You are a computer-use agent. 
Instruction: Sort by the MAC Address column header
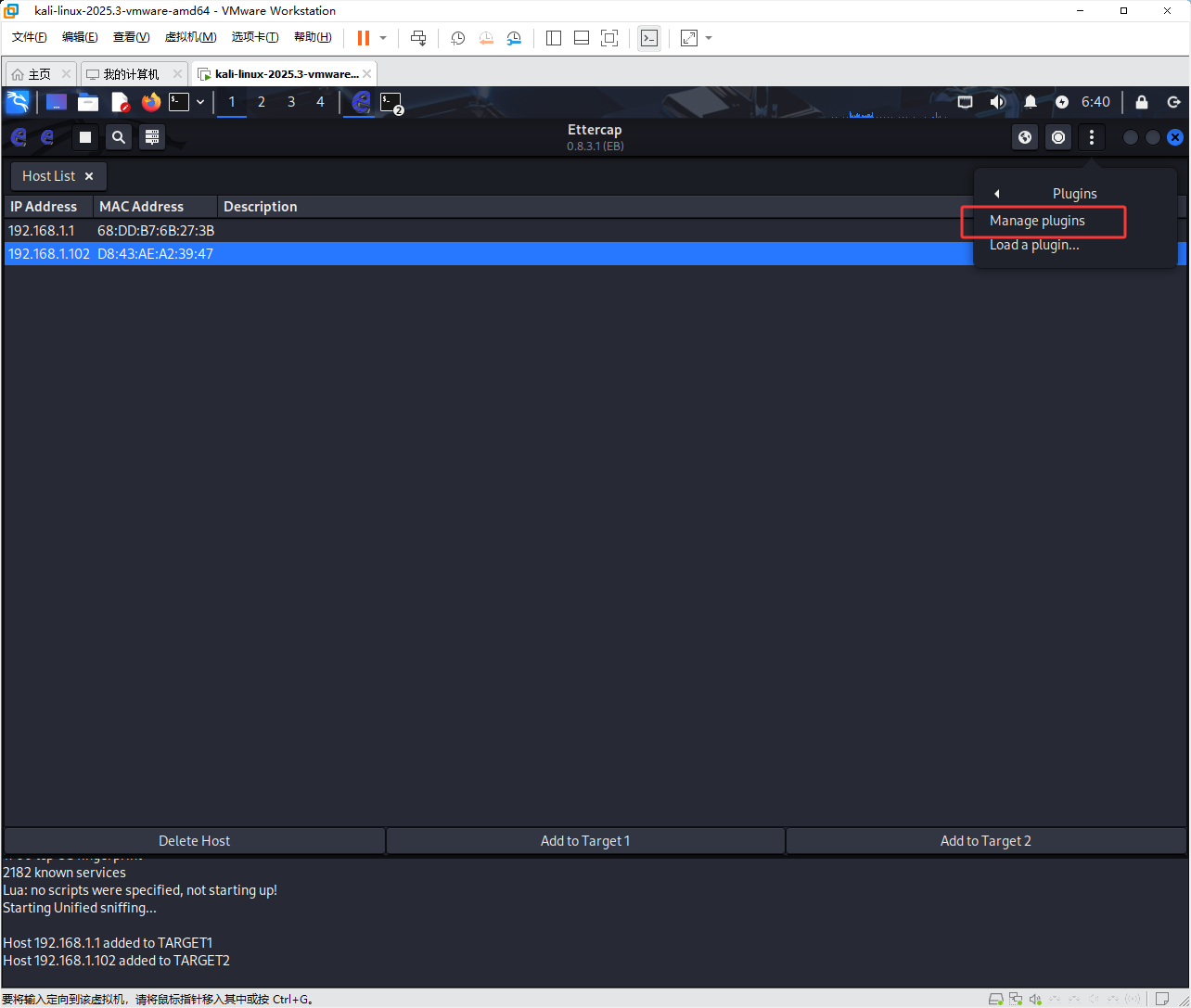click(155, 207)
